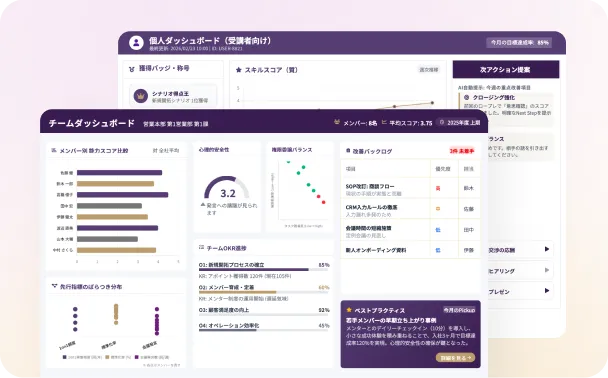Click the 2025年度 上期 period chip
608x378 pixels.
(x=459, y=123)
